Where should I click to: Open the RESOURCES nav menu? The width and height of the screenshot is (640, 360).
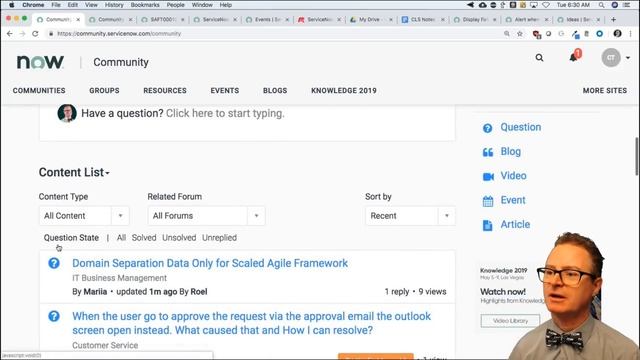coord(164,91)
